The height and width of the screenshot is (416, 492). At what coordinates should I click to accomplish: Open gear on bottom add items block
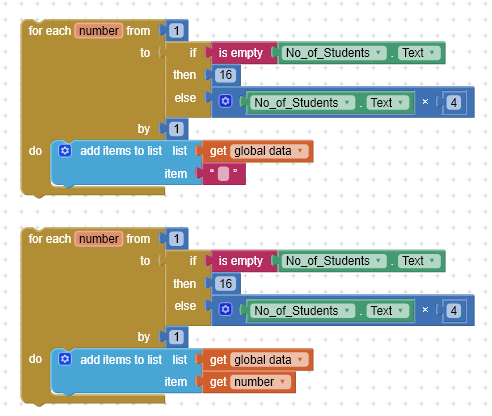tap(65, 359)
